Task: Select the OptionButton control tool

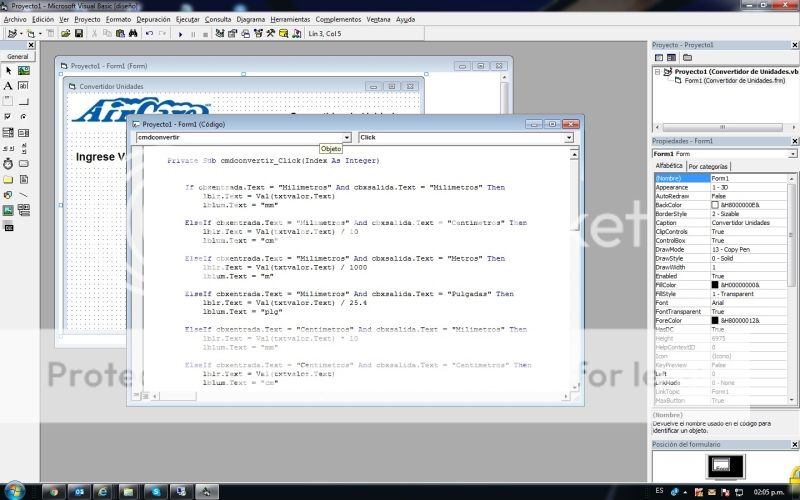Action: (23, 117)
